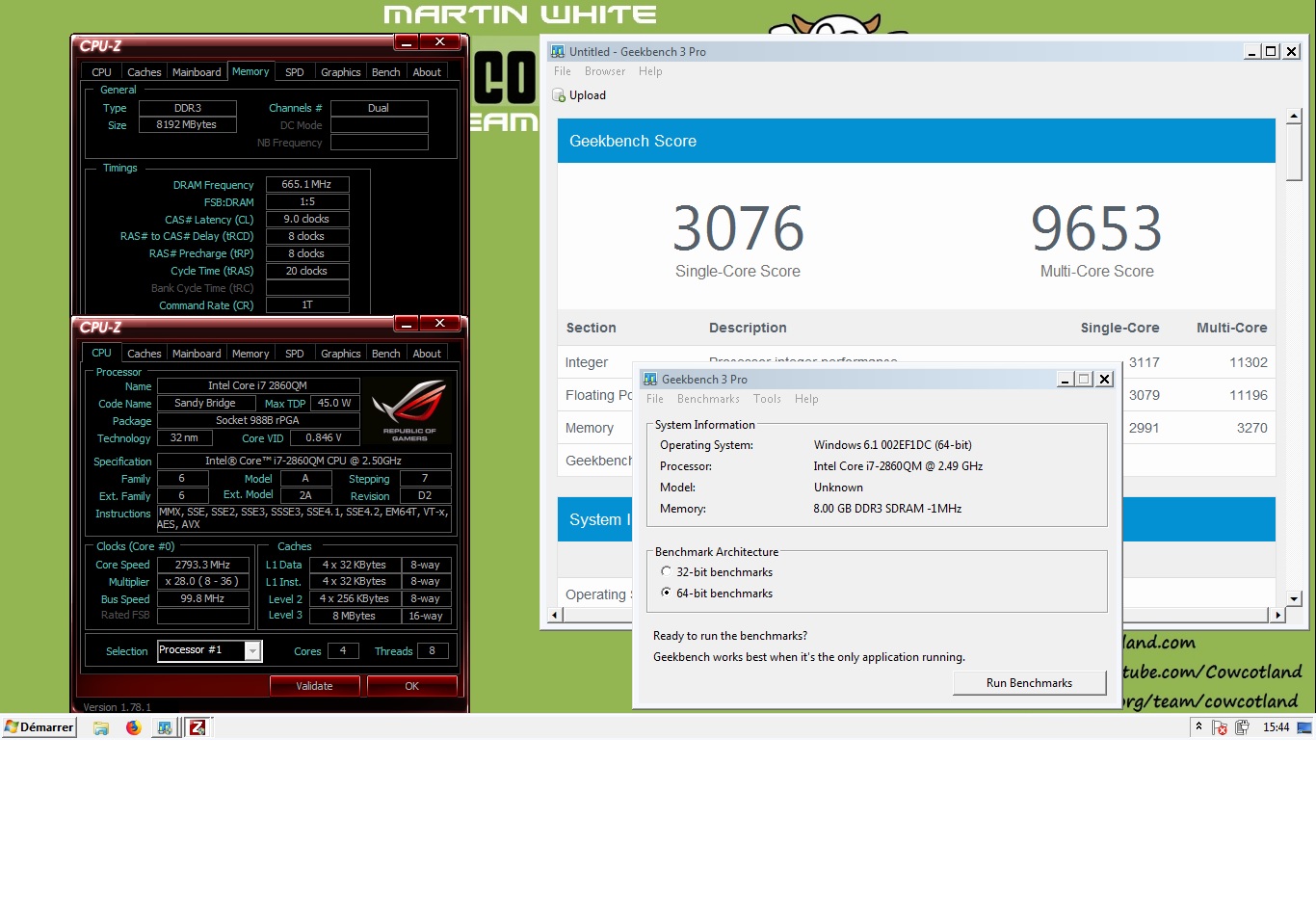Click the show desktop icon next to the clock

[x=1304, y=727]
